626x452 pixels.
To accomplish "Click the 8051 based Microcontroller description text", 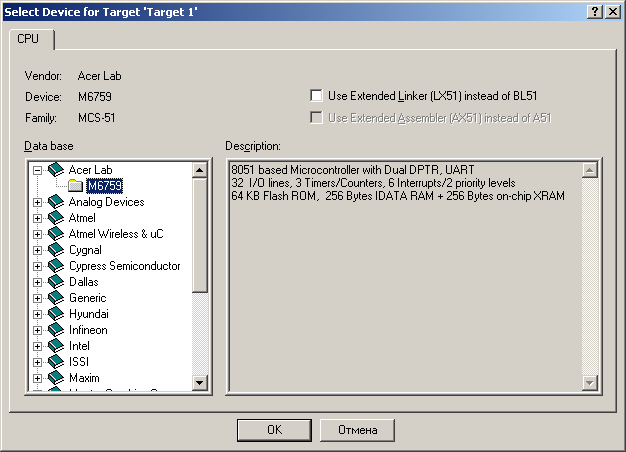I will click(353, 170).
